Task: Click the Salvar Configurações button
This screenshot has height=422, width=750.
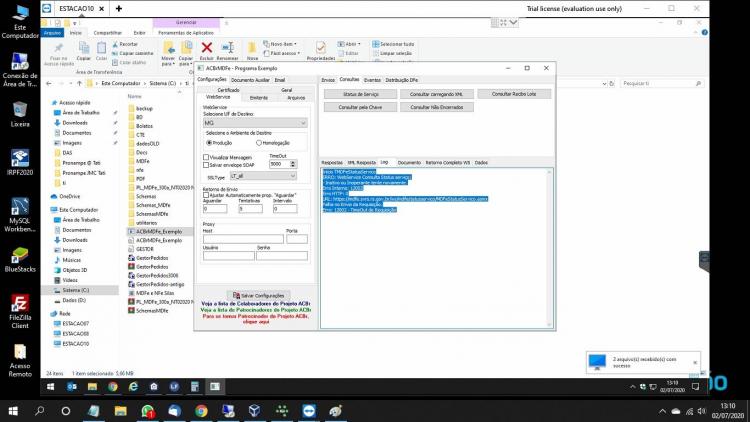Action: click(258, 295)
